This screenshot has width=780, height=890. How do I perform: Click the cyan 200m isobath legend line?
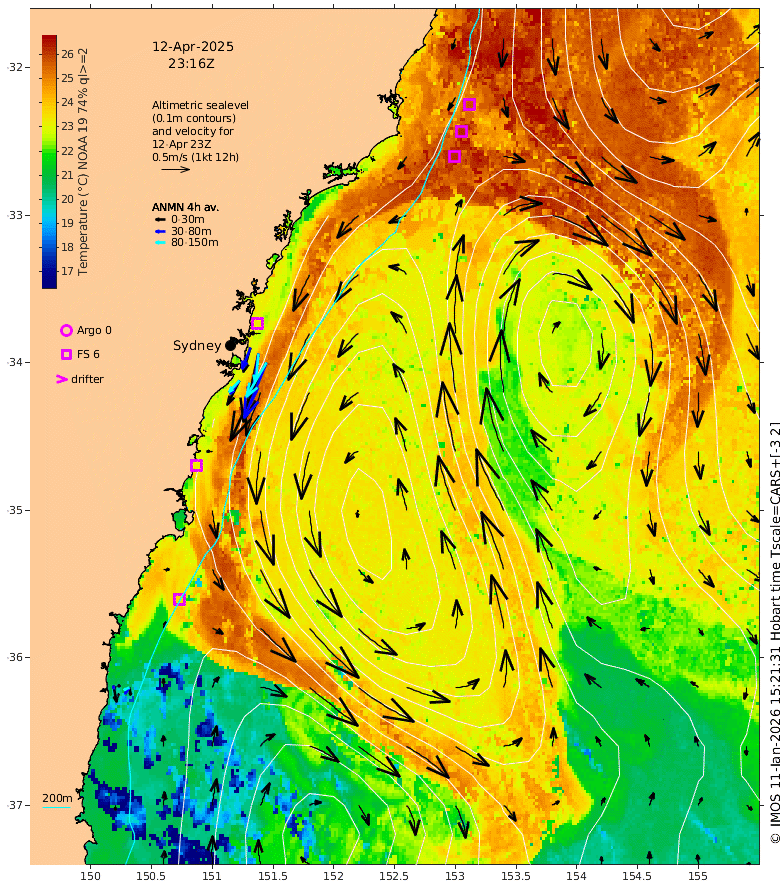point(57,807)
